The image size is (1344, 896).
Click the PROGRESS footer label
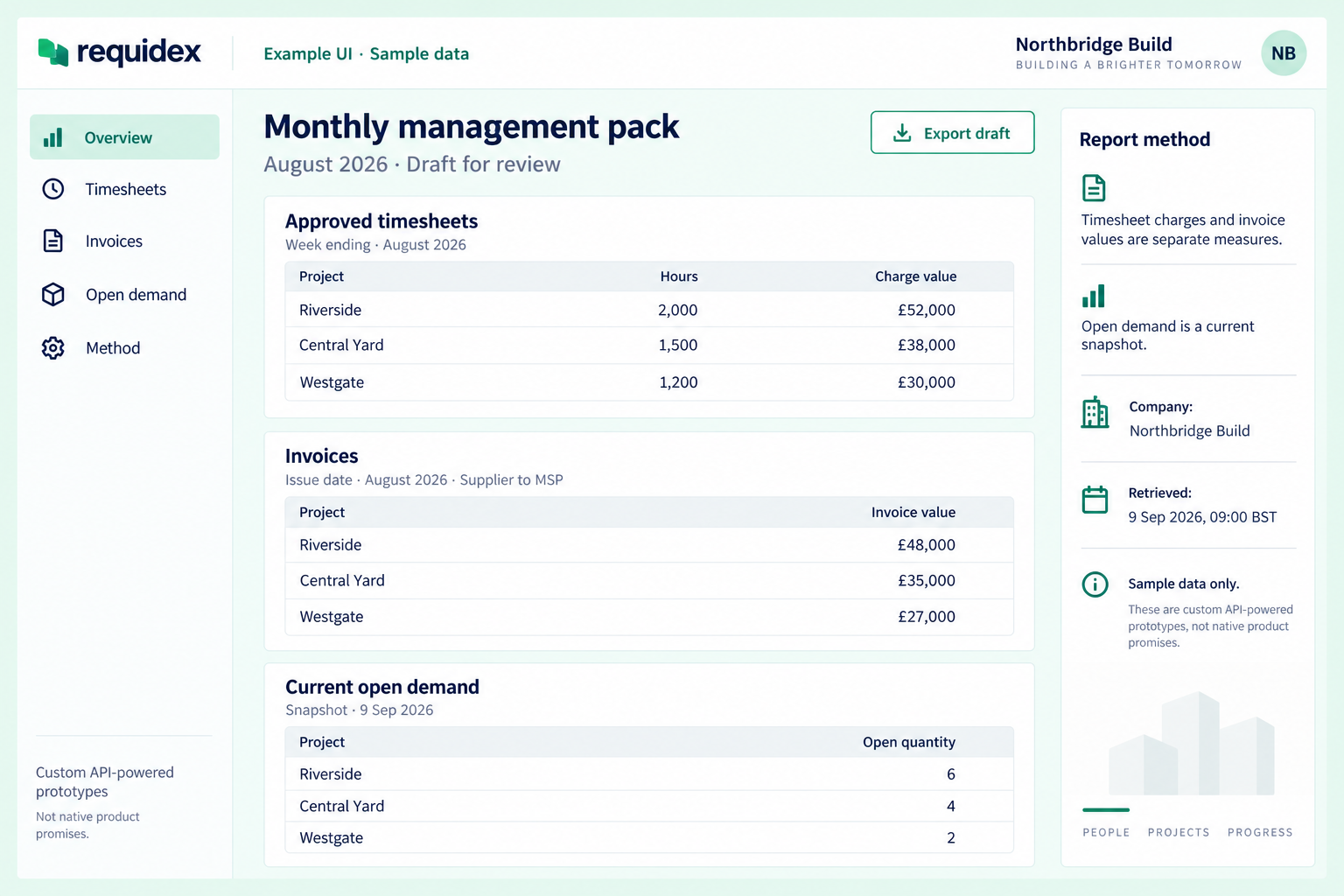pos(1260,832)
